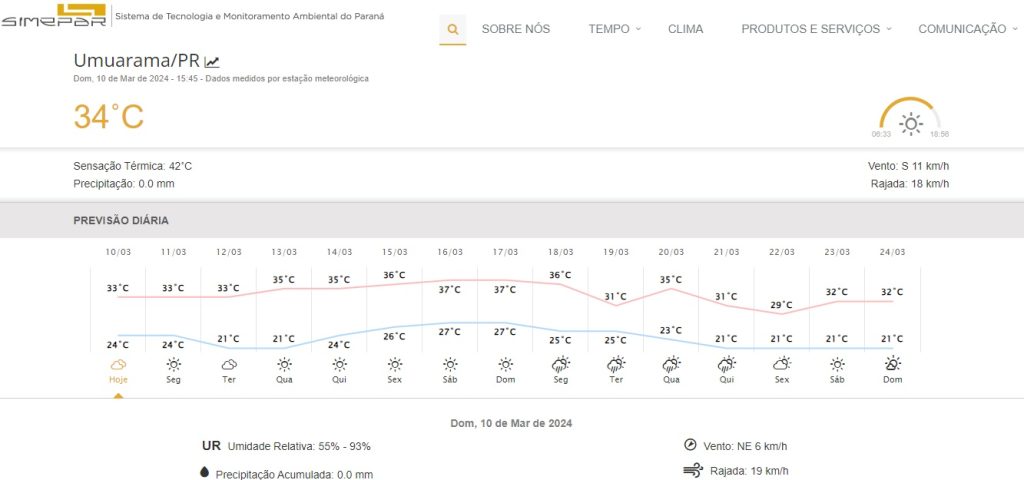The width and height of the screenshot is (1024, 480).
Task: Open the SOBRE NÓS menu item
Action: click(516, 29)
